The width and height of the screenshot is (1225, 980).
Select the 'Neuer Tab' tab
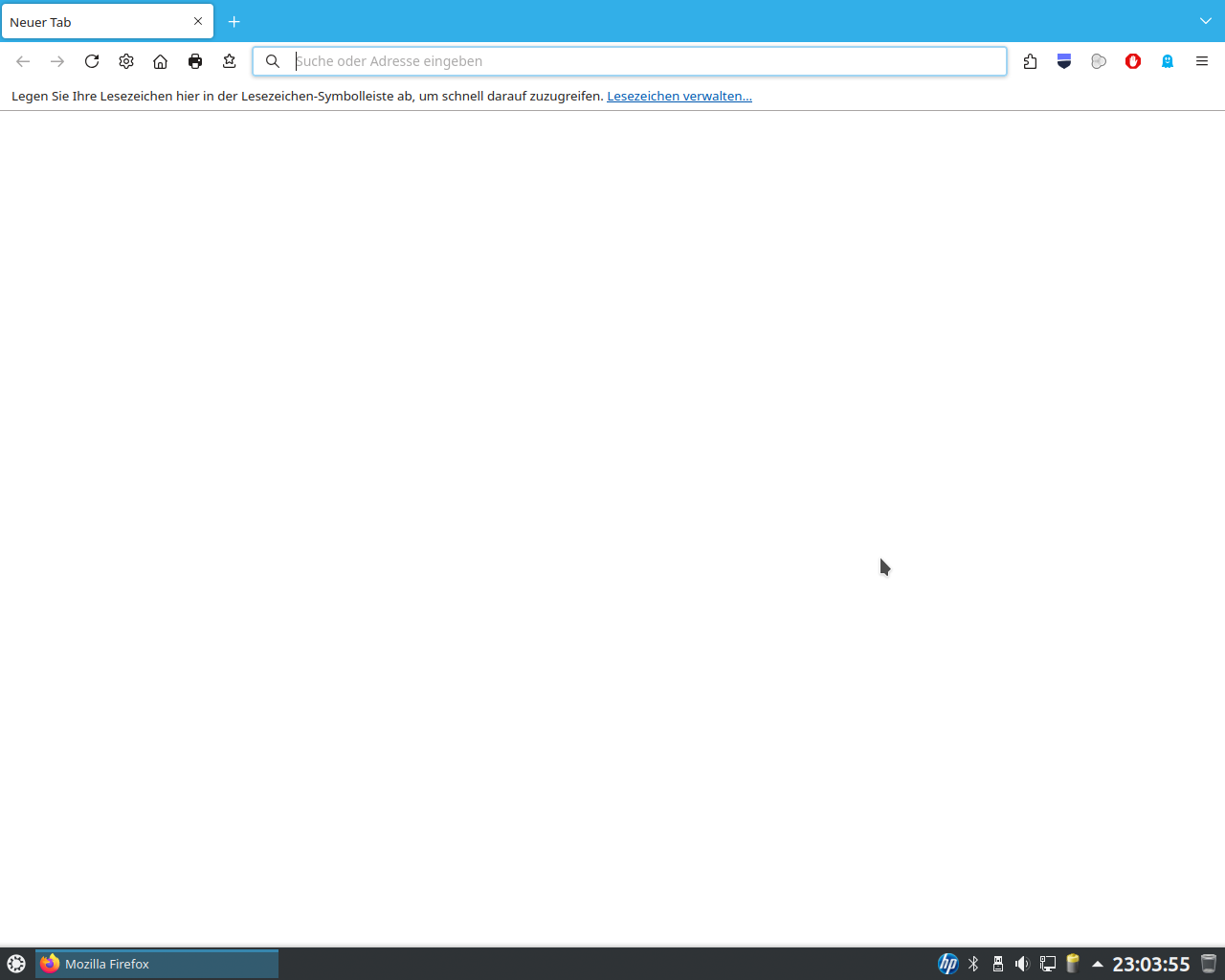(107, 22)
